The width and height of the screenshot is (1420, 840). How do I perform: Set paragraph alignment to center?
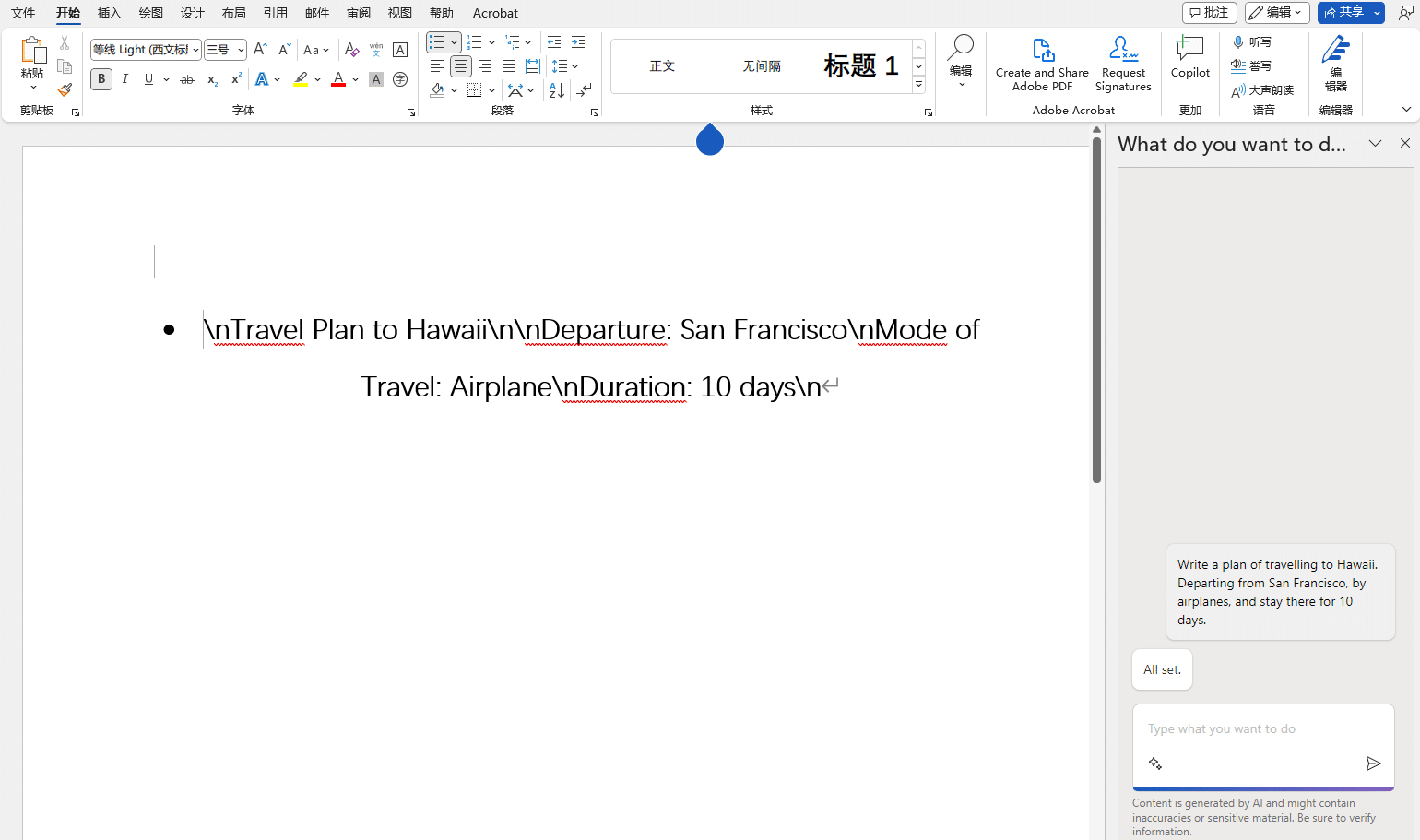pos(460,66)
